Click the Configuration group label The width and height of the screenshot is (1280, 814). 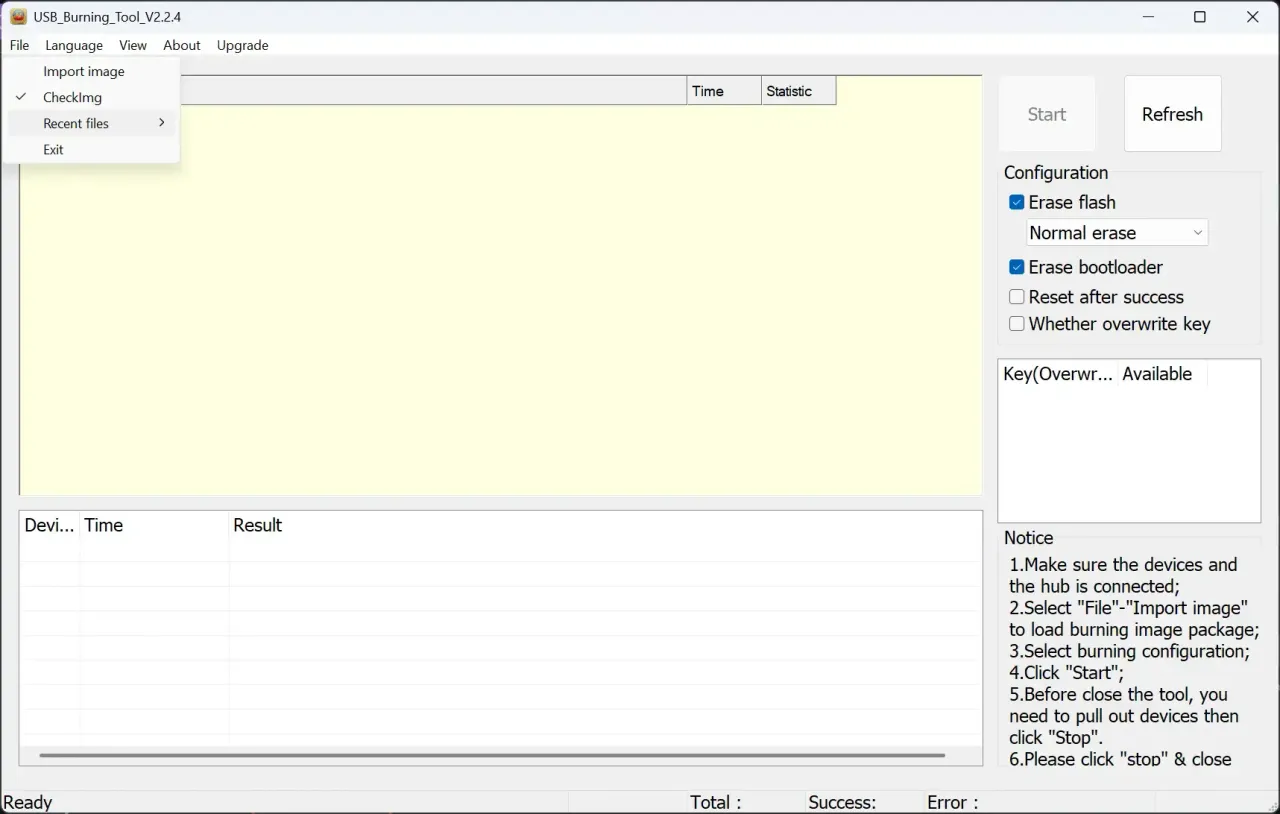click(1056, 172)
